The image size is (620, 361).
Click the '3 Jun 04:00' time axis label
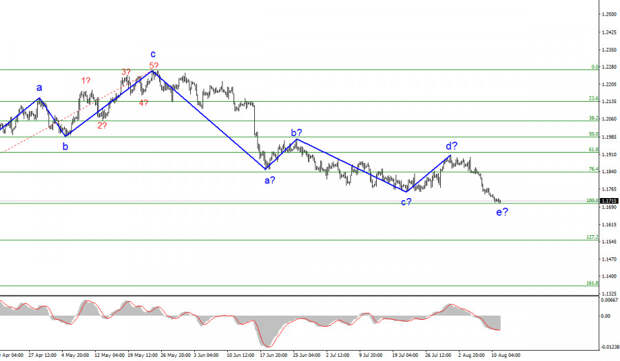(x=206, y=355)
